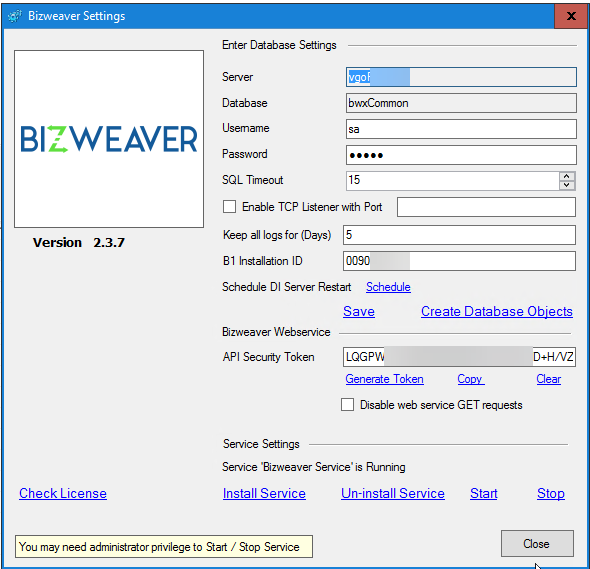This screenshot has width=590, height=569.
Task: Tick Disable web service GET requests checkbox
Action: tap(347, 405)
